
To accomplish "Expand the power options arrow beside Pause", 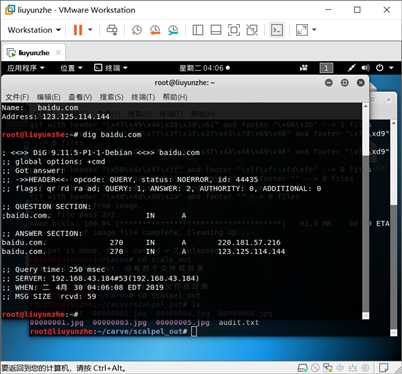I will (90, 30).
